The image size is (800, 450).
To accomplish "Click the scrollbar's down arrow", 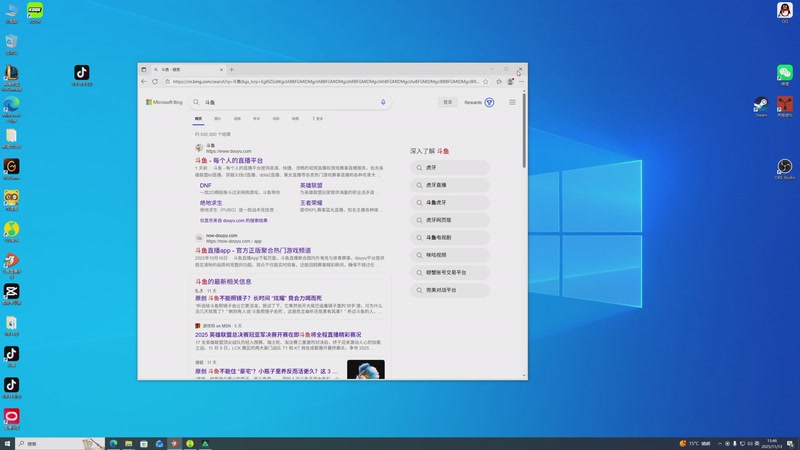I will 524,376.
